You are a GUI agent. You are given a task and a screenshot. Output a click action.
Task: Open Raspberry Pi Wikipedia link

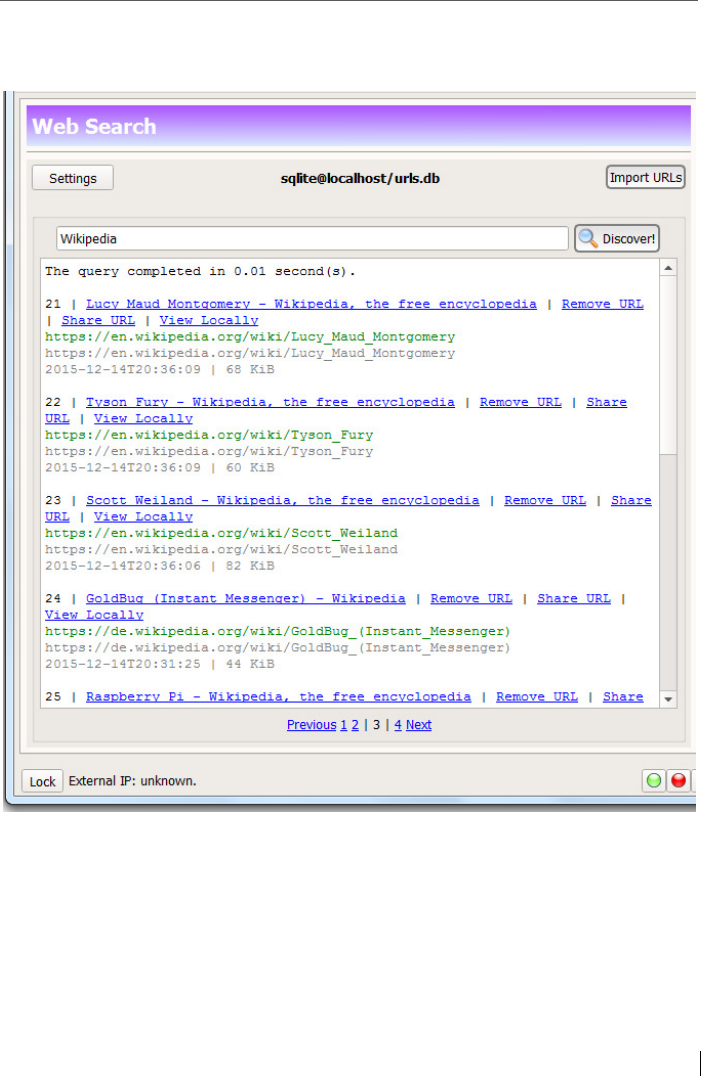[x=278, y=697]
